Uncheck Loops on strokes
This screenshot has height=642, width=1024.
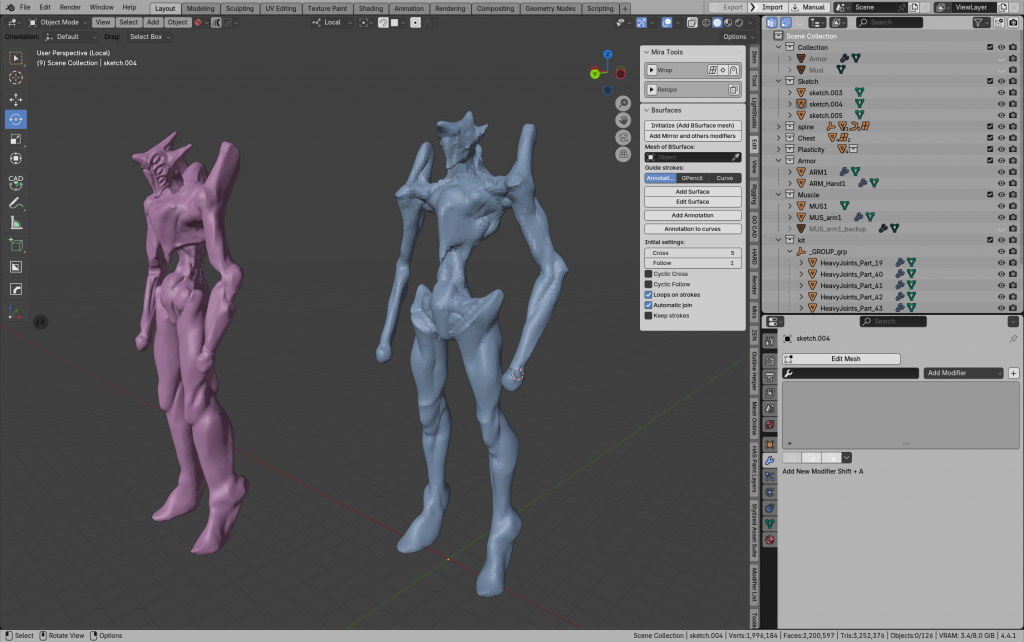(x=648, y=295)
